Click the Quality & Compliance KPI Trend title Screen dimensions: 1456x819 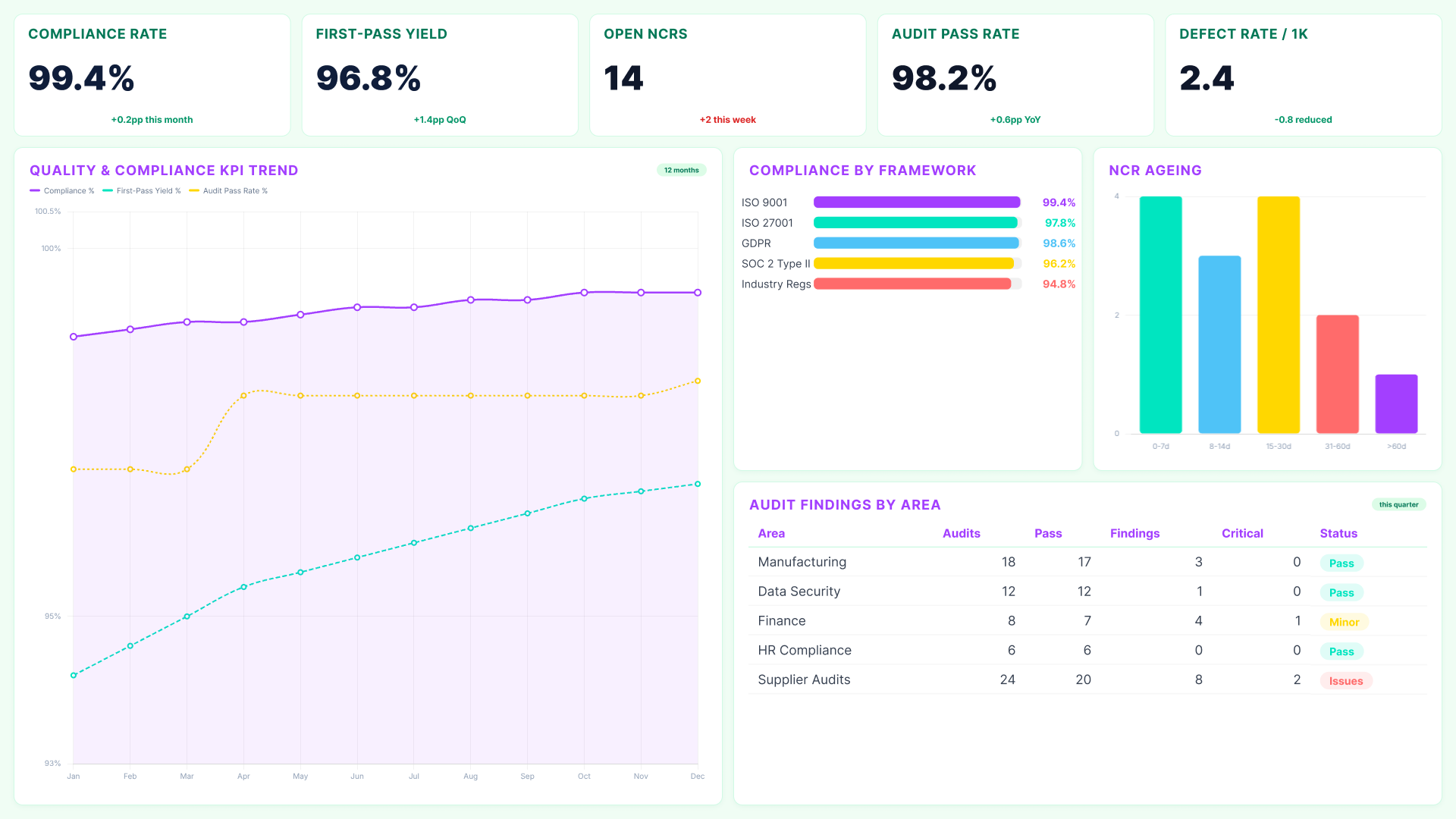[x=164, y=171]
